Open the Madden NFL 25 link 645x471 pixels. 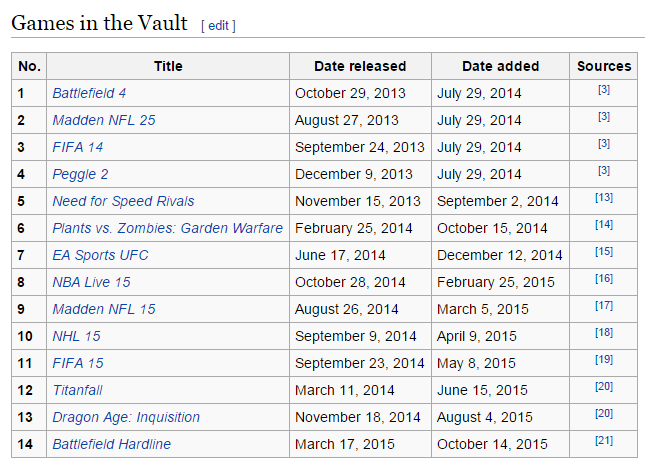pos(104,120)
